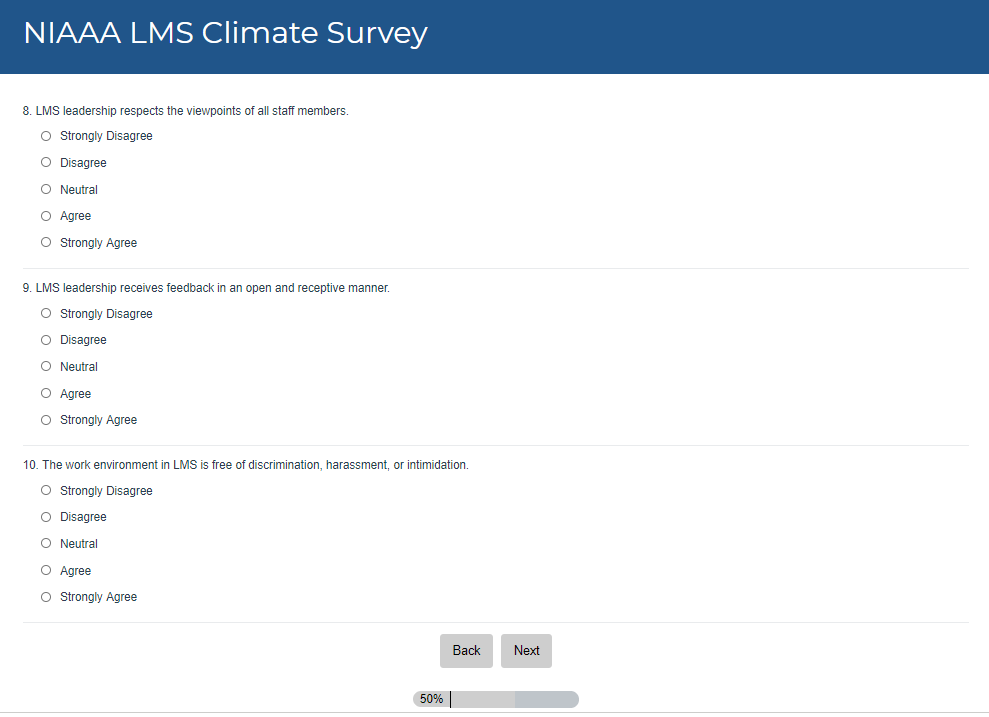Go to the previous page with Back
Viewport: 989px width, 717px height.
tap(466, 651)
